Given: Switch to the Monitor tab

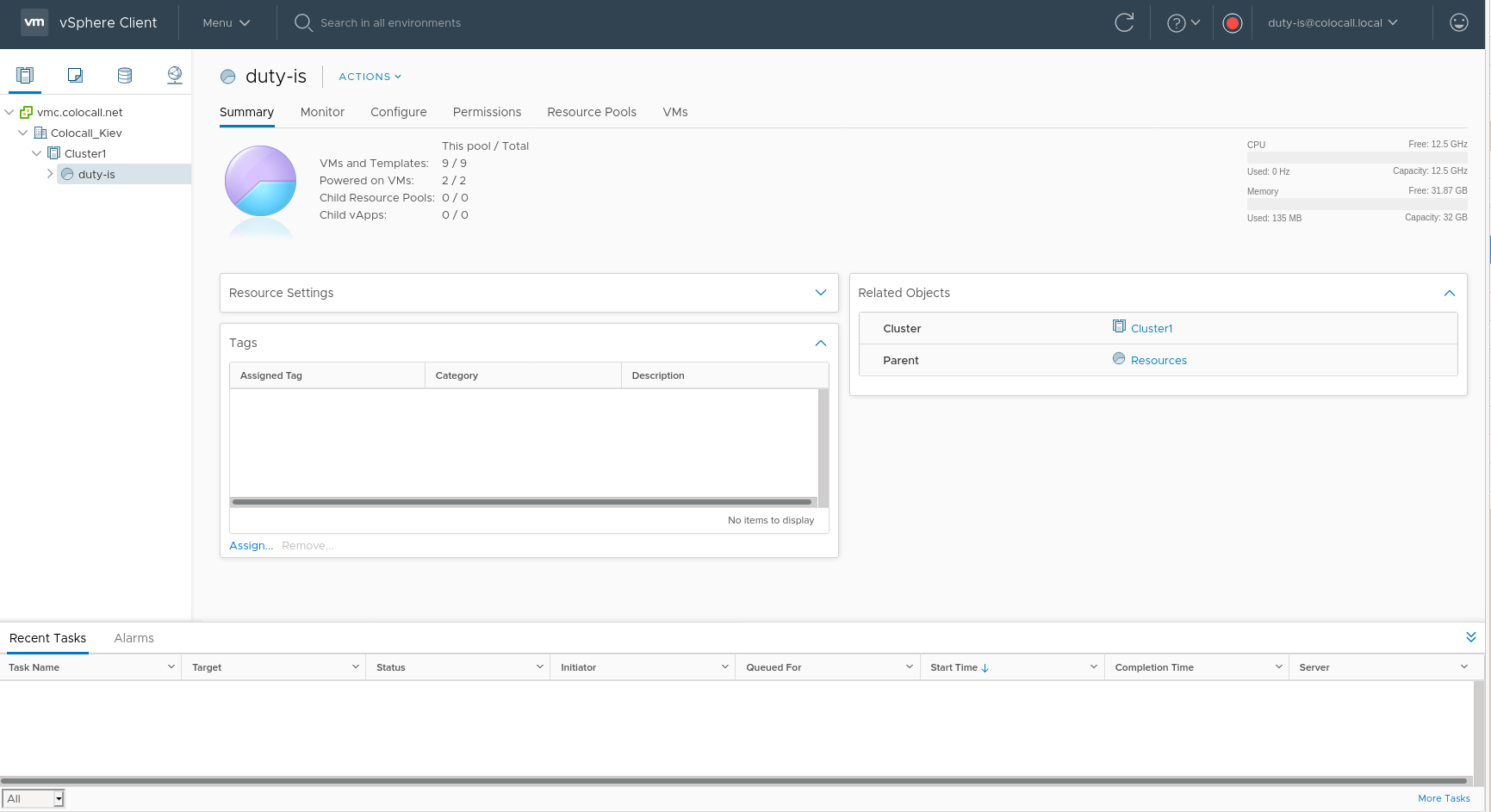Looking at the screenshot, I should click(322, 112).
